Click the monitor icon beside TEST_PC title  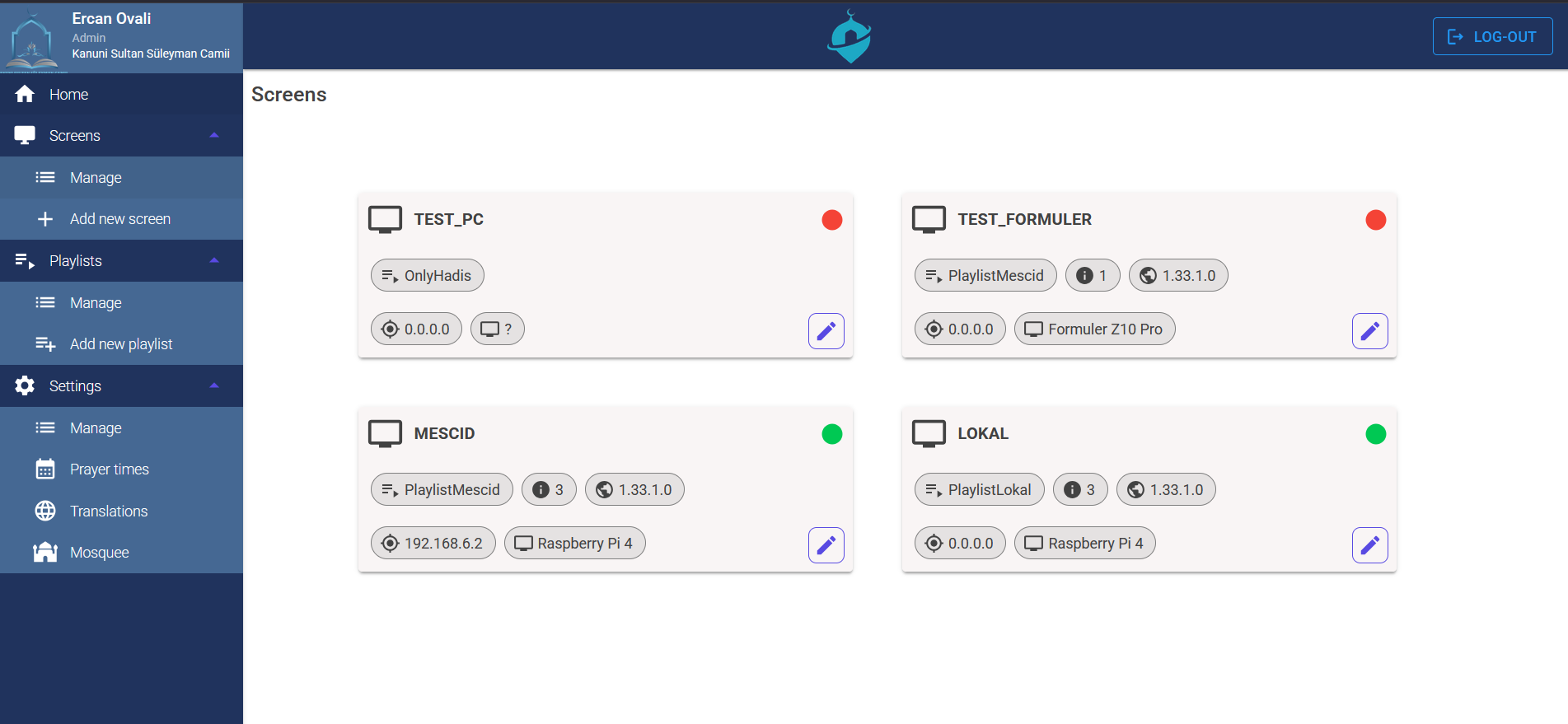pyautogui.click(x=385, y=220)
